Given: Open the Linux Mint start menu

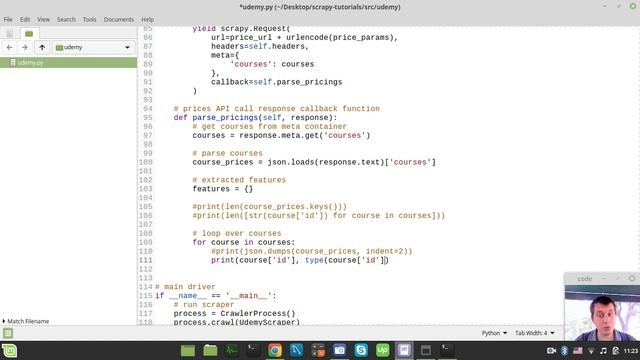Looking at the screenshot, I should tap(9, 351).
